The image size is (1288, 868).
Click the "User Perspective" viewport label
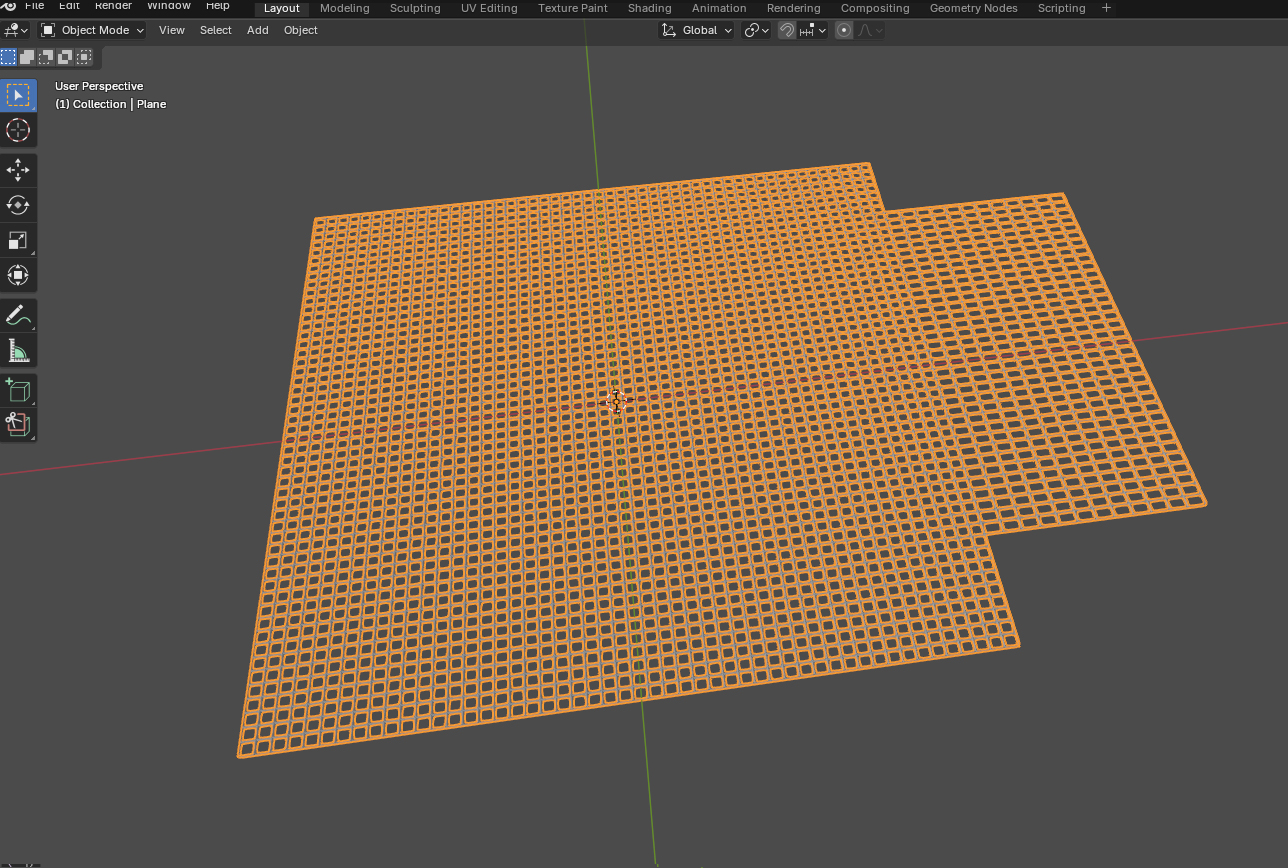tap(99, 86)
